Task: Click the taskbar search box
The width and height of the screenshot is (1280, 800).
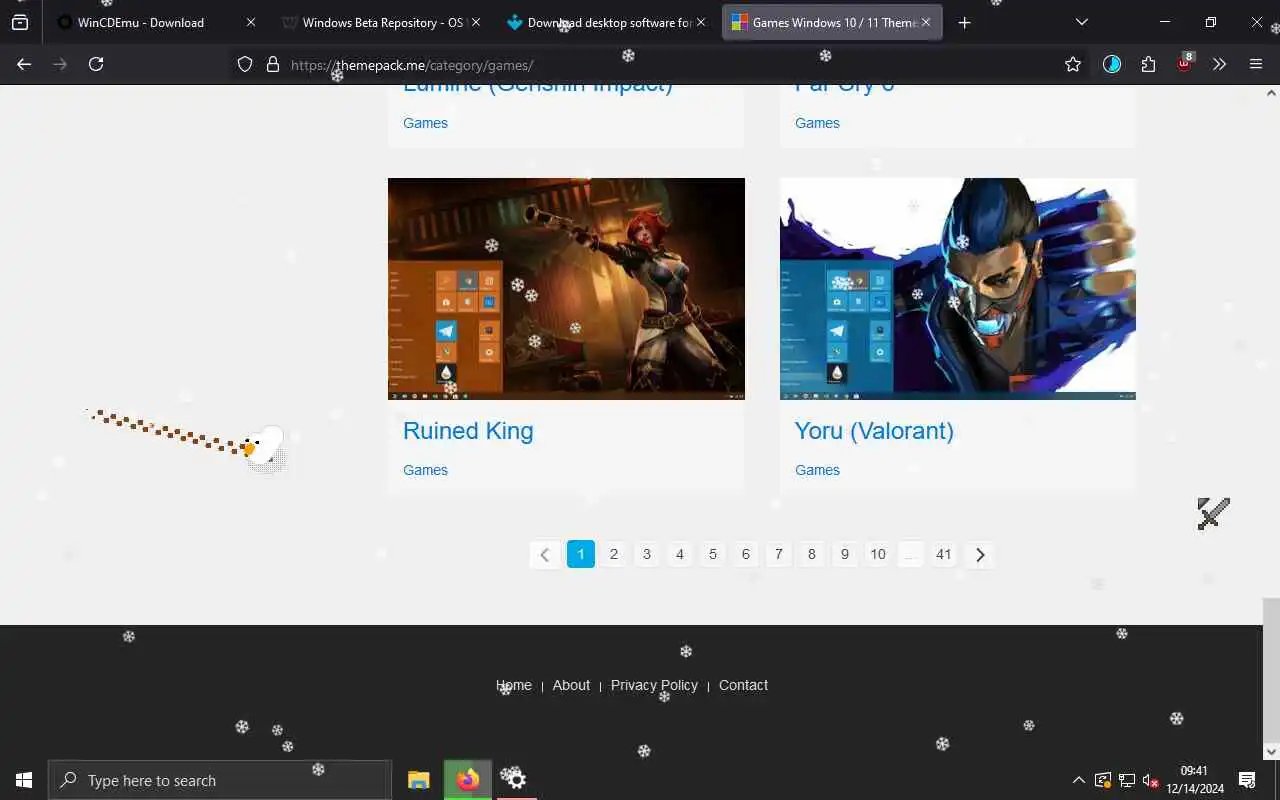Action: point(220,780)
